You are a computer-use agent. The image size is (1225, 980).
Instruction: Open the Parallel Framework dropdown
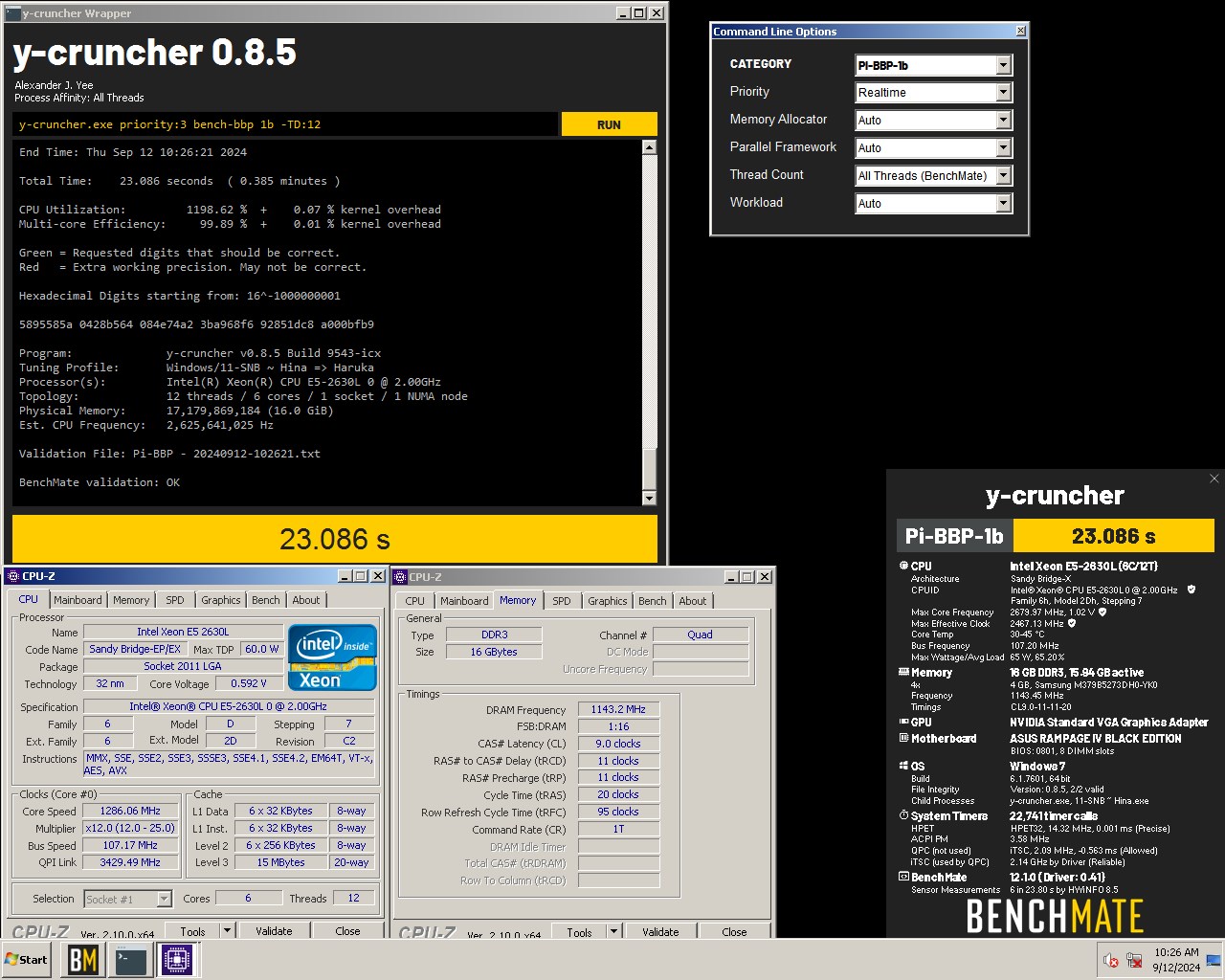[x=1003, y=148]
